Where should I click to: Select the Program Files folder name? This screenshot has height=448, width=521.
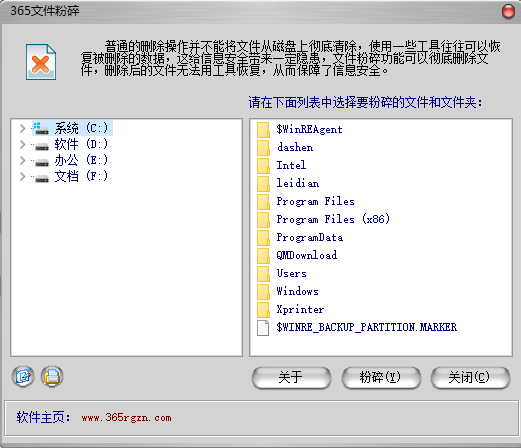point(315,201)
